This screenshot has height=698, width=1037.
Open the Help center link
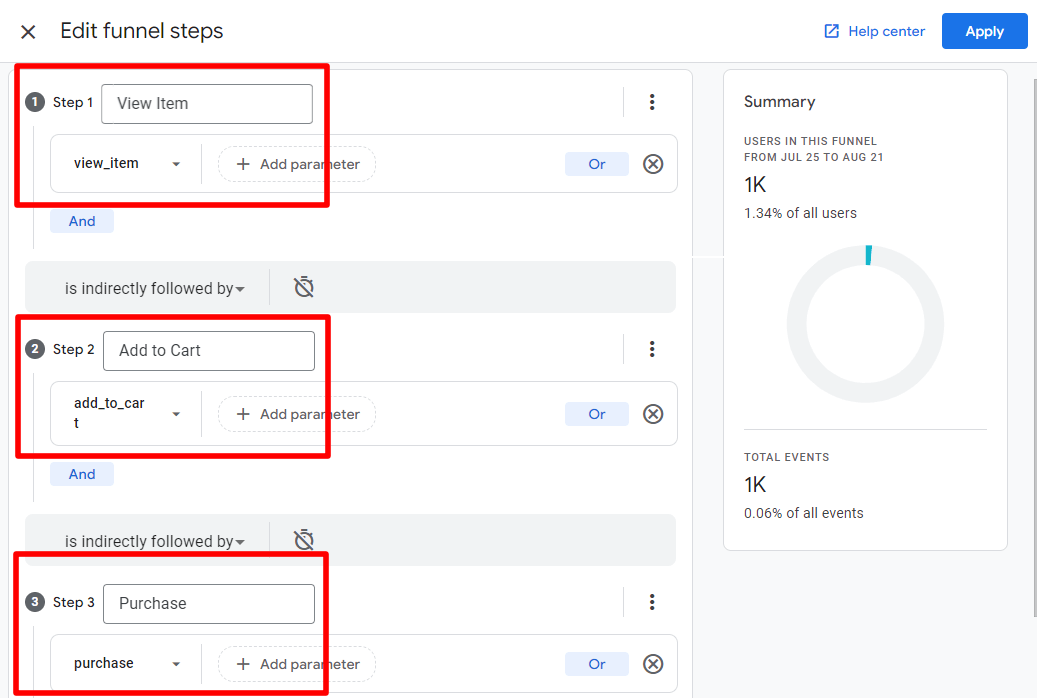pos(875,31)
